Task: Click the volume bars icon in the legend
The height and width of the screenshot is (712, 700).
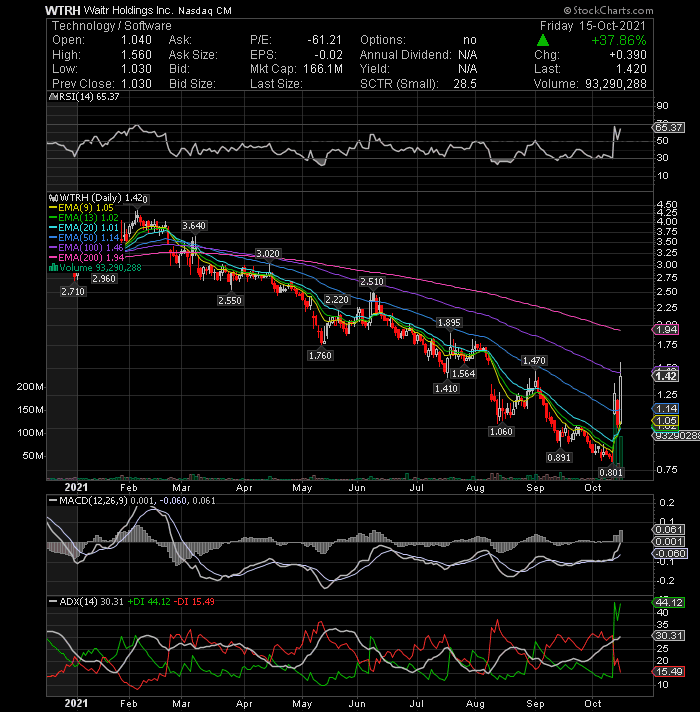Action: pos(53,267)
